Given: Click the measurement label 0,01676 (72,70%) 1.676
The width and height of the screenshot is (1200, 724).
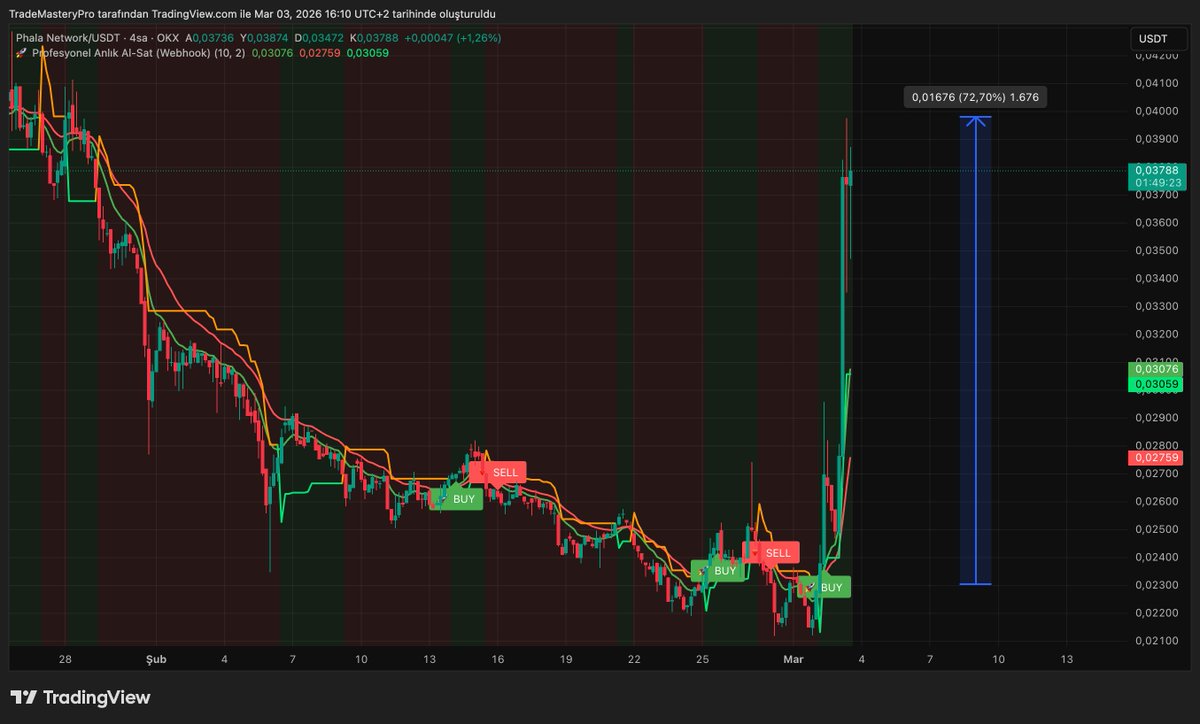Looking at the screenshot, I should (975, 97).
